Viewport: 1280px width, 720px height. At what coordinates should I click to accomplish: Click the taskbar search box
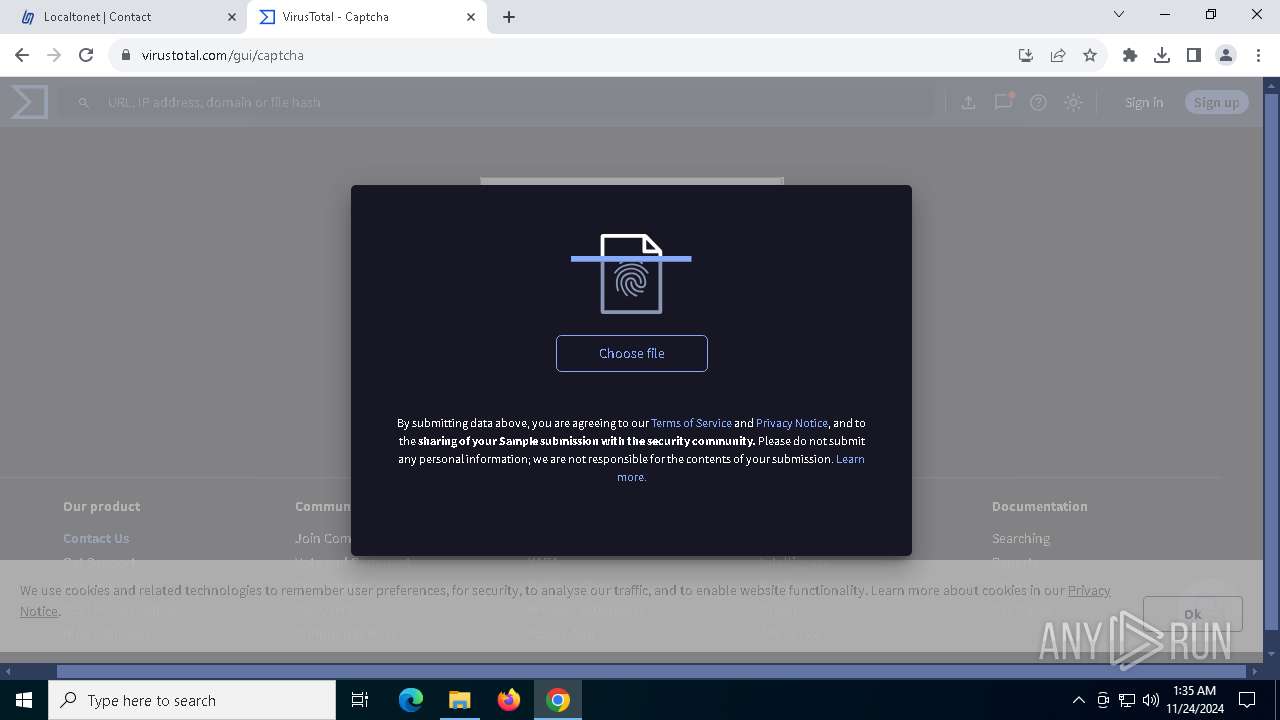[x=192, y=700]
